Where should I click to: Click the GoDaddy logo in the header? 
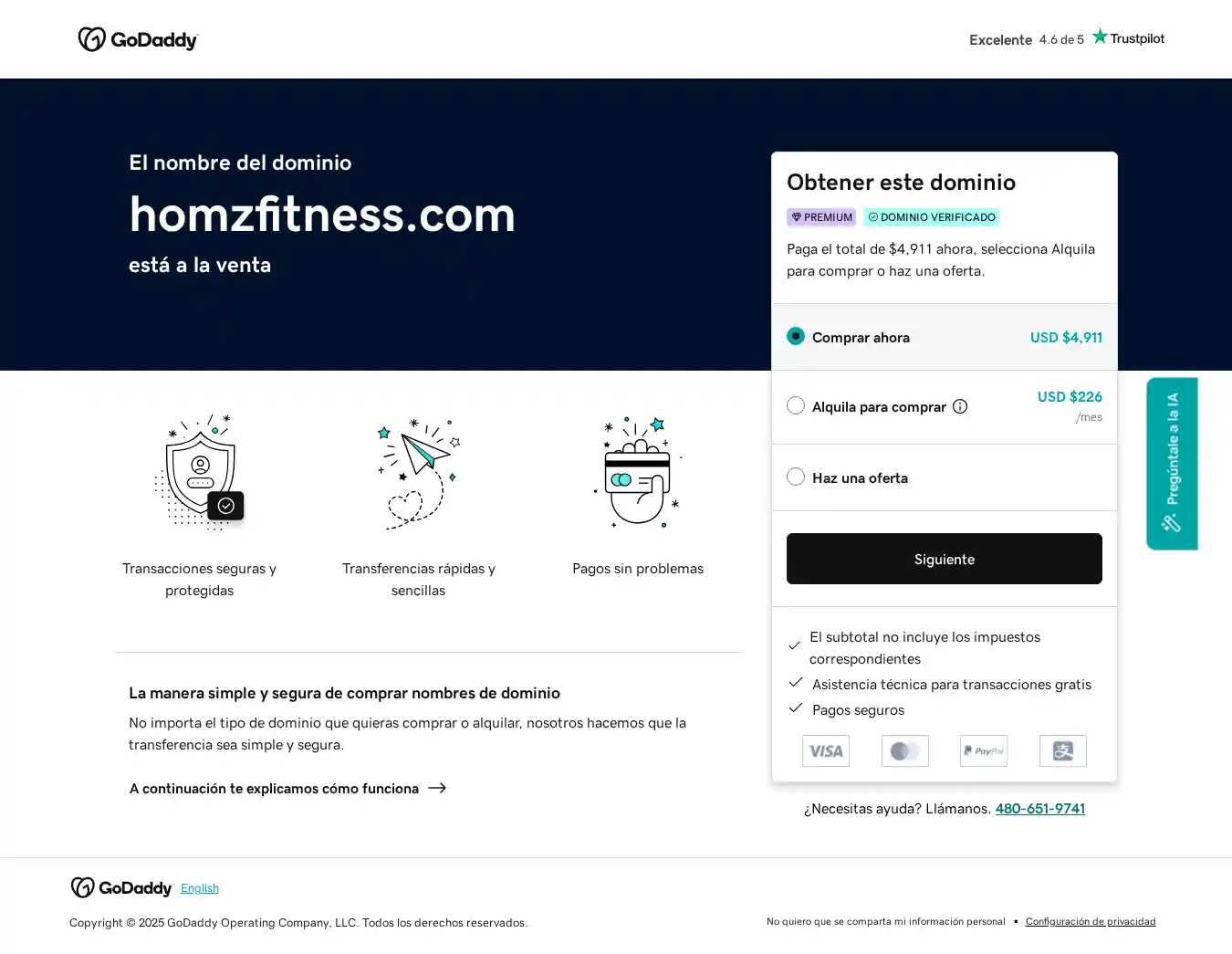point(138,39)
